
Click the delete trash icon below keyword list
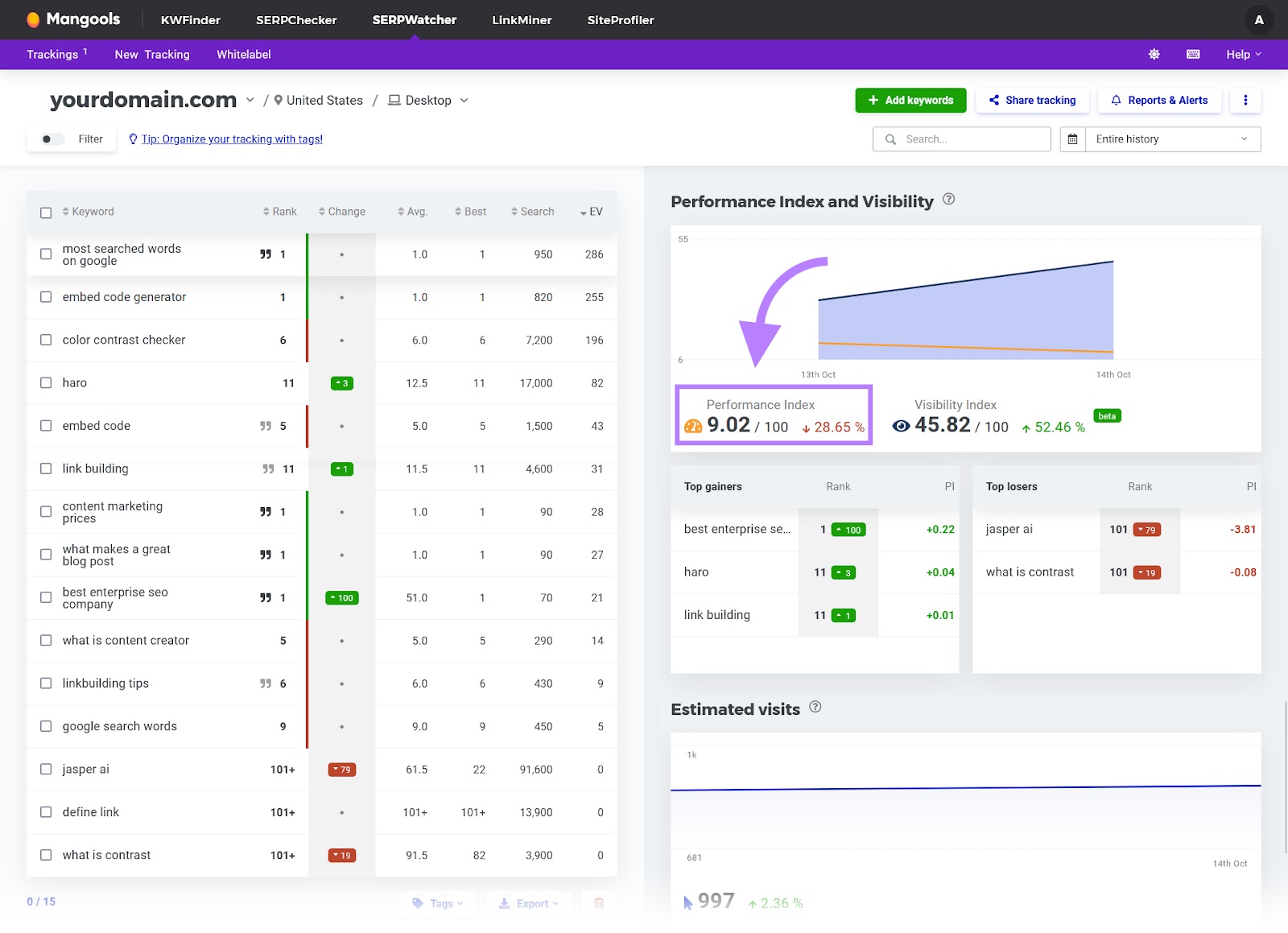[598, 902]
